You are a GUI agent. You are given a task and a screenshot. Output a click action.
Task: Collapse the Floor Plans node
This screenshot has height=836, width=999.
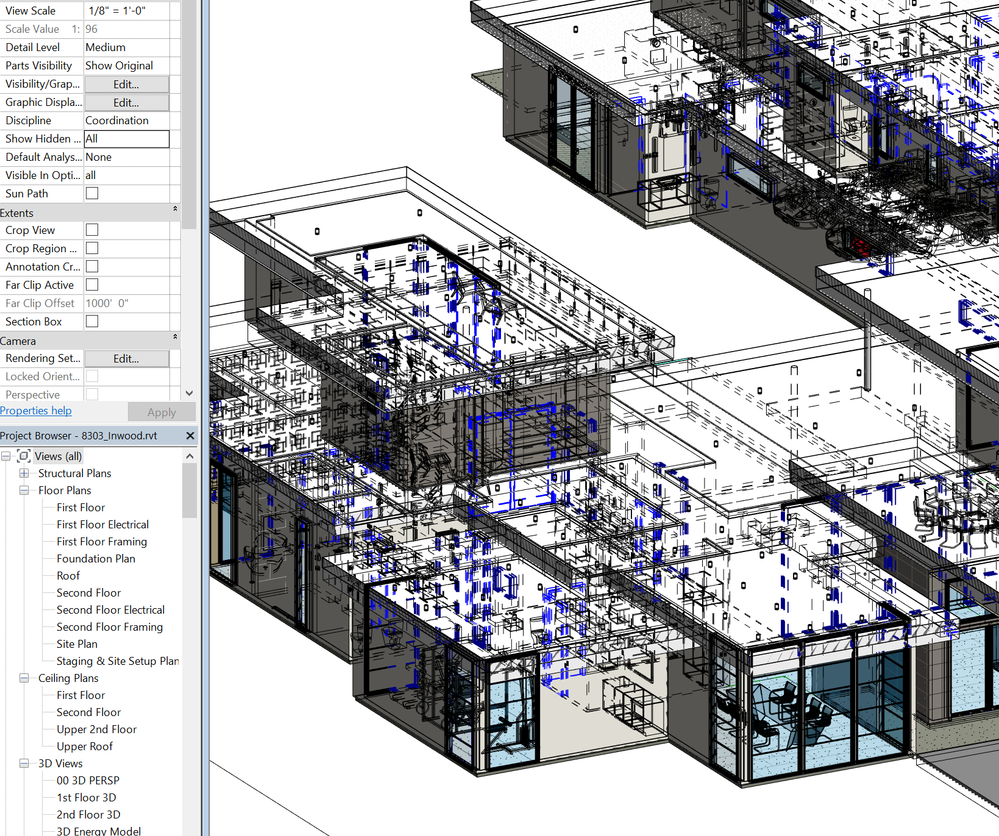click(24, 491)
